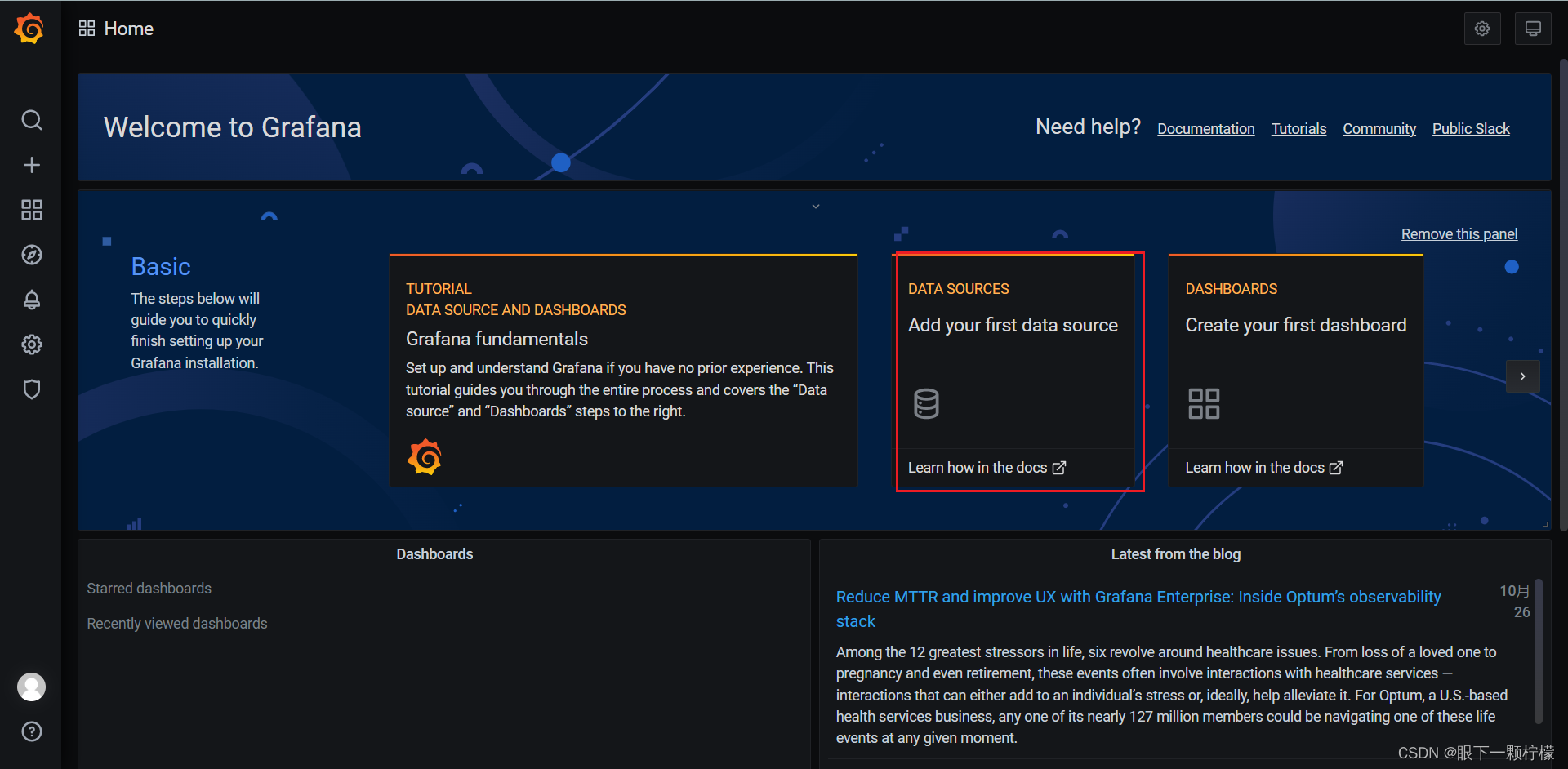The height and width of the screenshot is (769, 1568).
Task: Open dashboard settings gear at top right
Action: click(x=1482, y=29)
